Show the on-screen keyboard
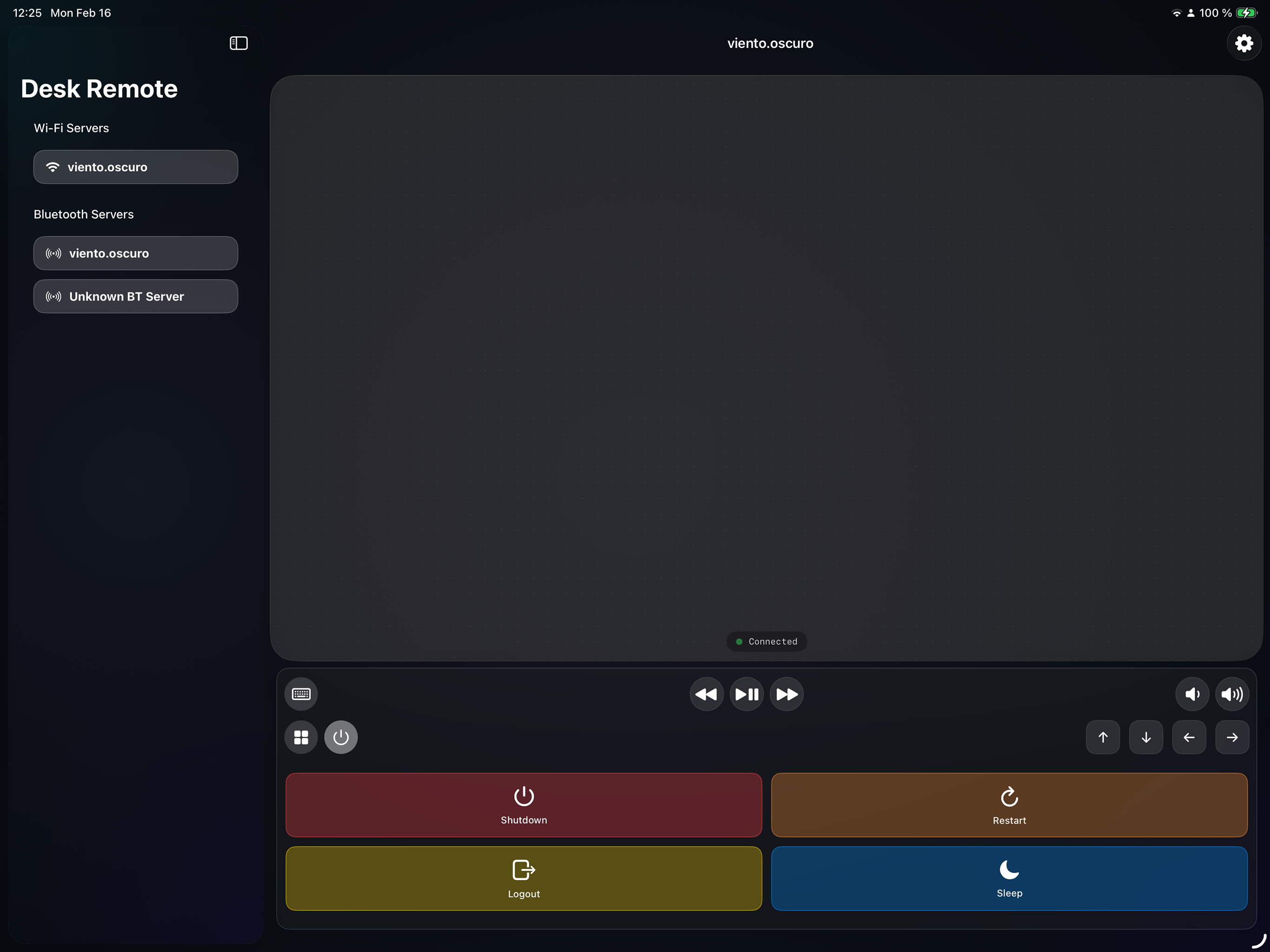Image resolution: width=1270 pixels, height=952 pixels. [301, 694]
